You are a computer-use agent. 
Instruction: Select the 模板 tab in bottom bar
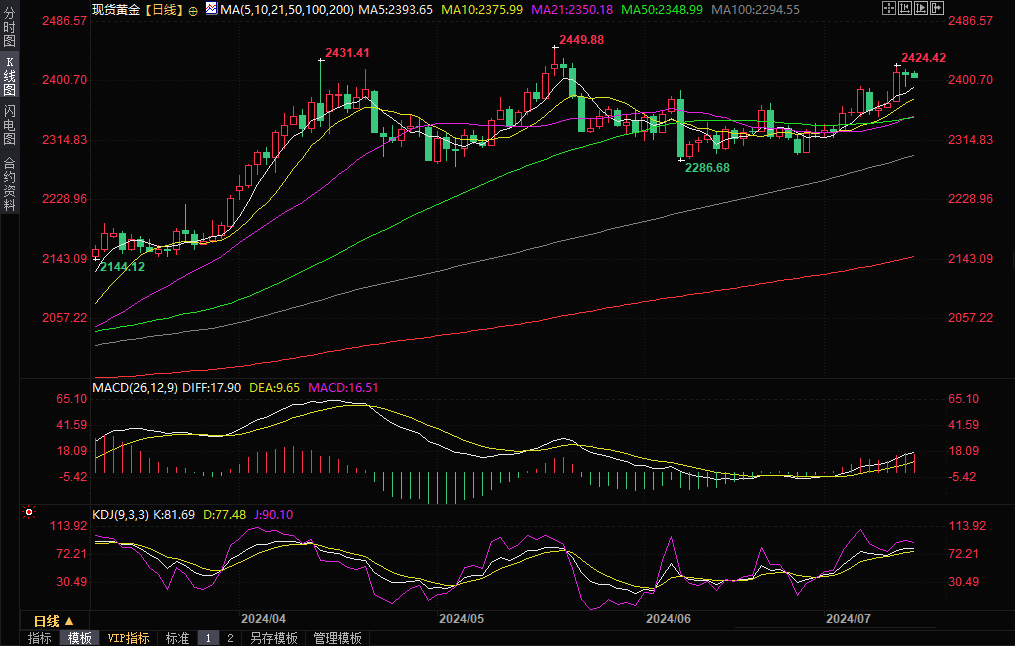79,638
